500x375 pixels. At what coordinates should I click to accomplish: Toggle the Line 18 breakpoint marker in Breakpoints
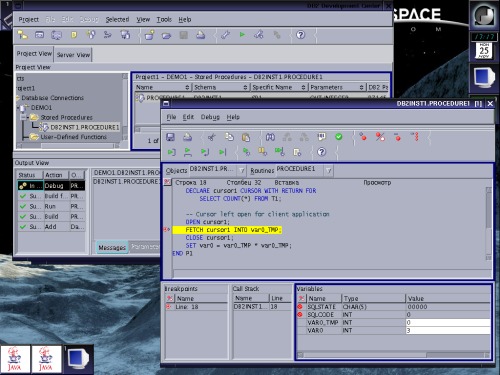169,307
